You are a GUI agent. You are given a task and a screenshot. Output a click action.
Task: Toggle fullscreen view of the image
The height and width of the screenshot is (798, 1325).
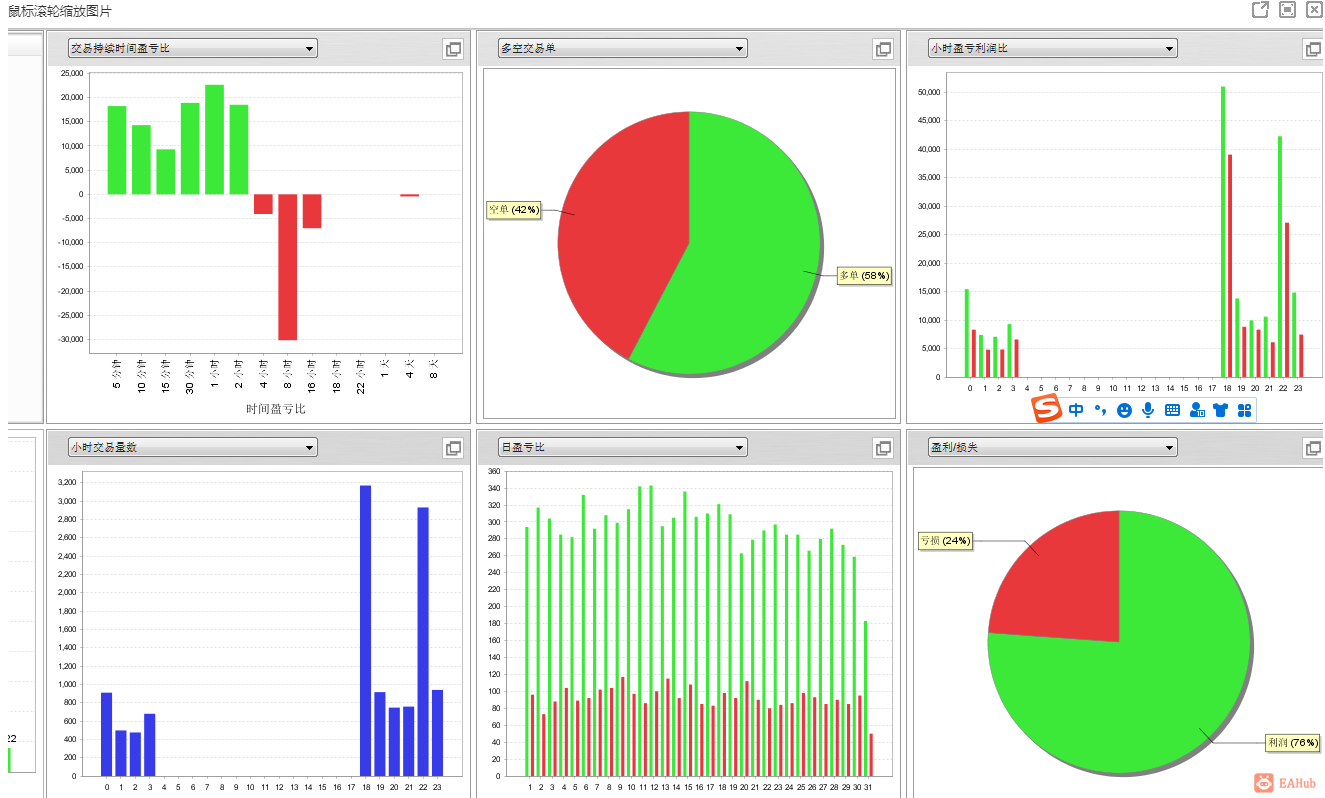pyautogui.click(x=1288, y=10)
